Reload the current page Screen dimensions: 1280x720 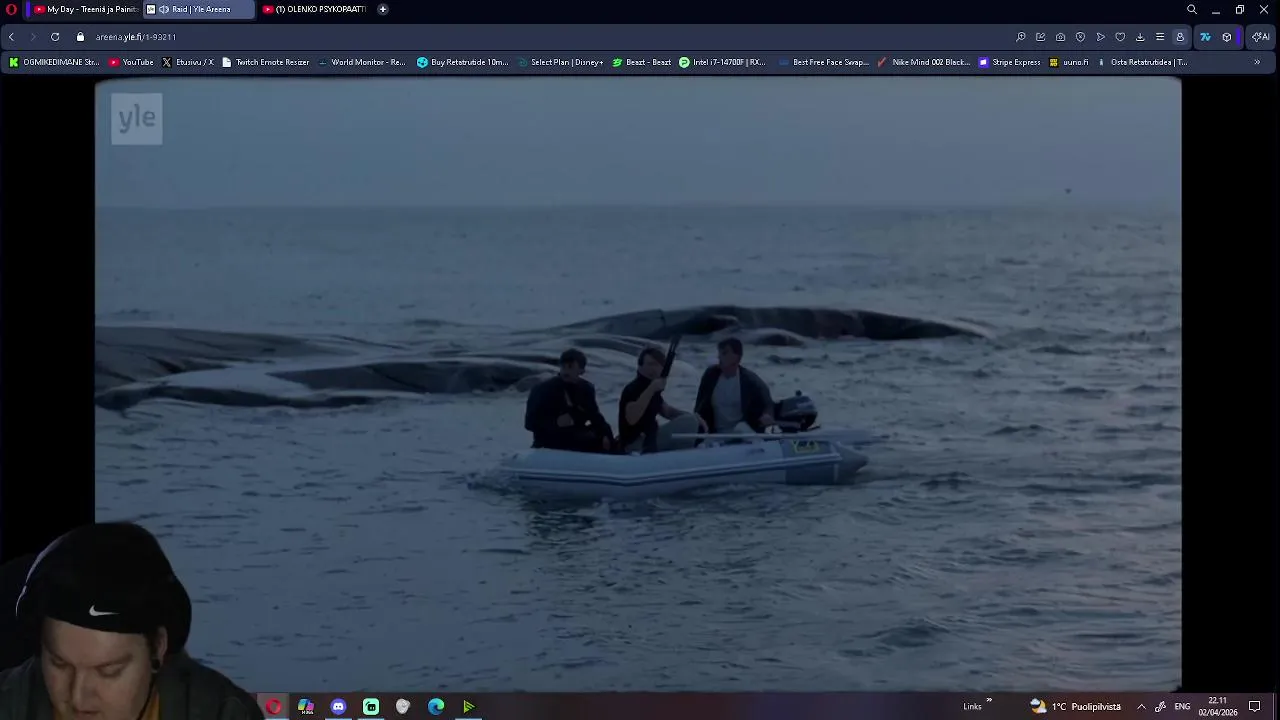(55, 37)
